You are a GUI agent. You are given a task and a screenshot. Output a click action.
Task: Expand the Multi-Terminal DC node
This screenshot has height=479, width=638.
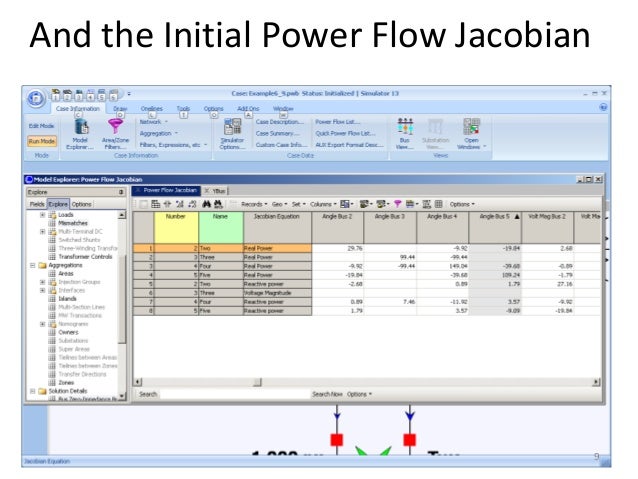[x=42, y=232]
